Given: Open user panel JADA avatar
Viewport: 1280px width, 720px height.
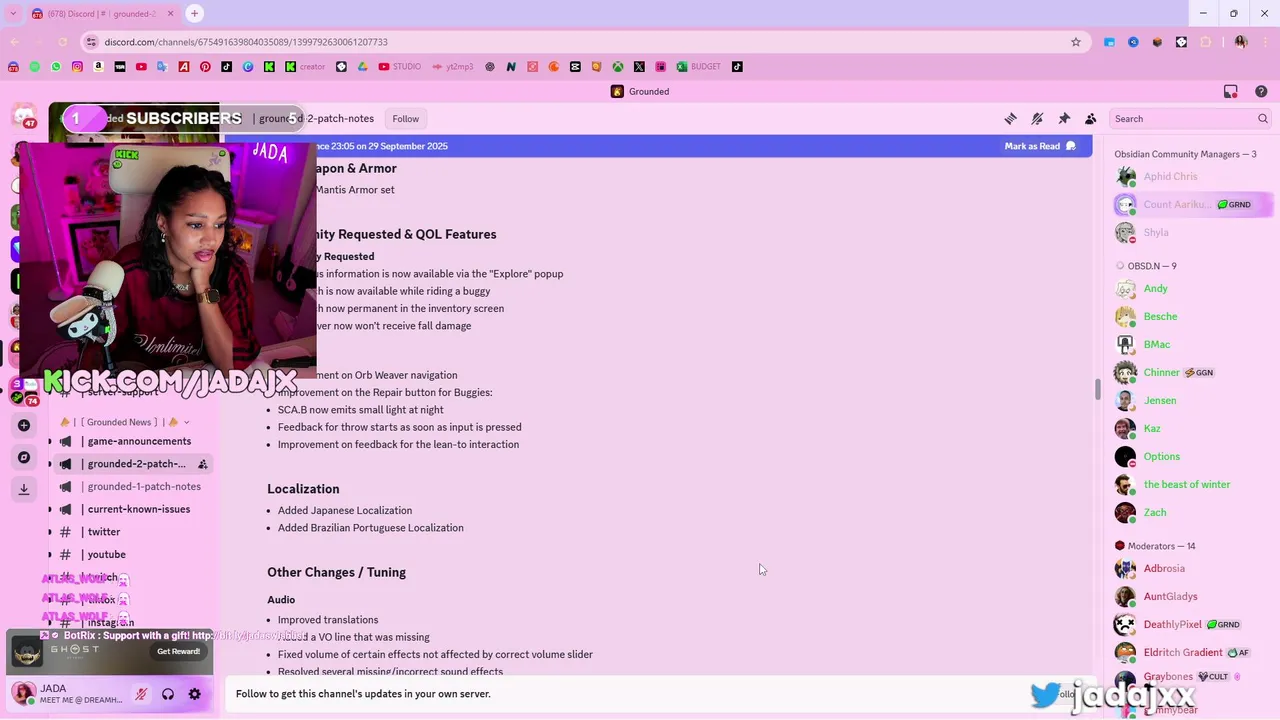Looking at the screenshot, I should pyautogui.click(x=24, y=693).
